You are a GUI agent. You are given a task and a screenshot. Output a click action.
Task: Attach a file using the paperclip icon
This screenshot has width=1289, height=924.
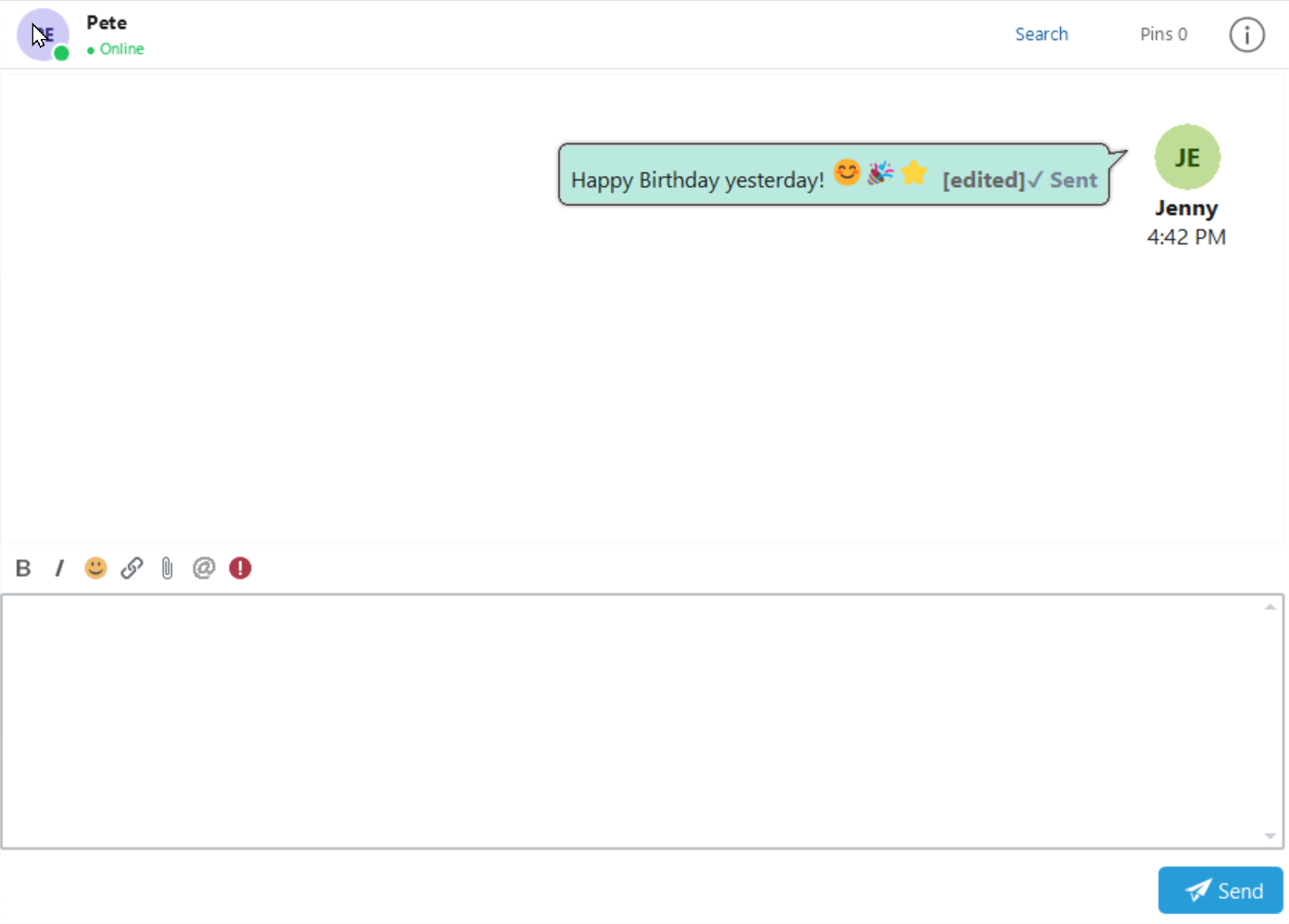pos(167,568)
